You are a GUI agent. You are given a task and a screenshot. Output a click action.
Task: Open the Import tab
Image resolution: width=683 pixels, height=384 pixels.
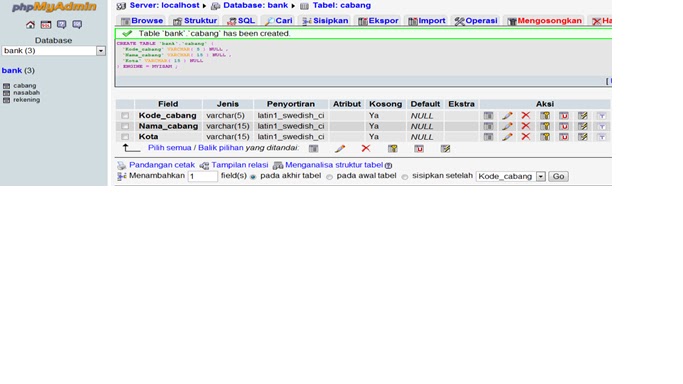tap(427, 21)
